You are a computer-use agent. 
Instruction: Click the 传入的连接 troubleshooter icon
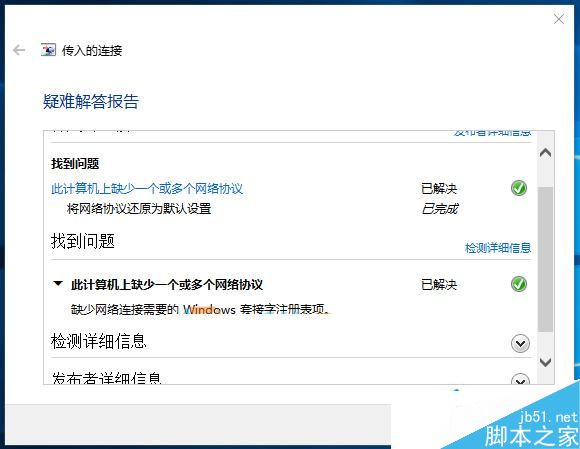tap(48, 50)
